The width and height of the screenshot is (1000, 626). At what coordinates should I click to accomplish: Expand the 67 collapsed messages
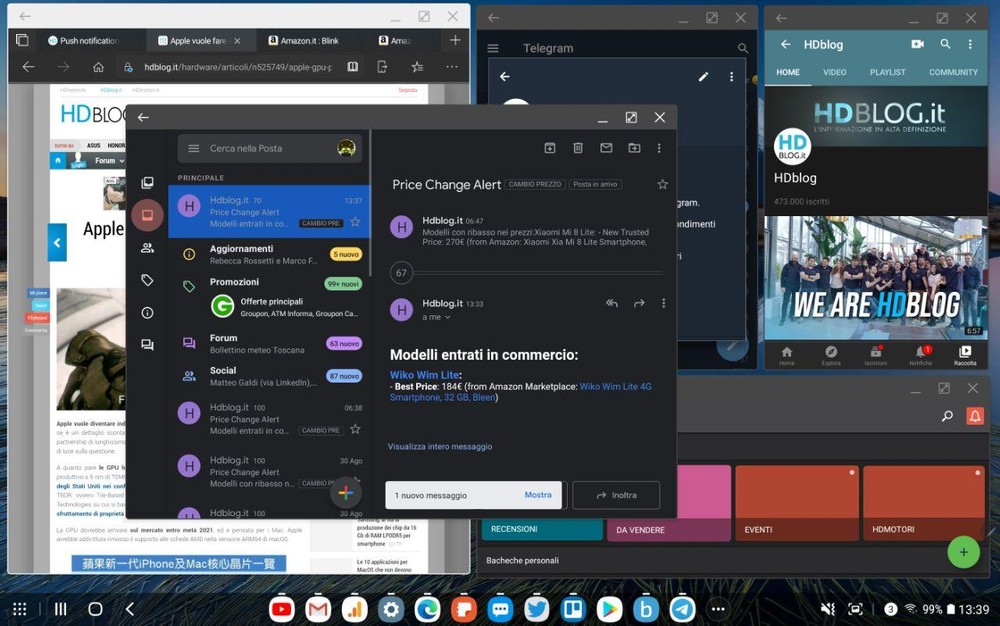401,273
